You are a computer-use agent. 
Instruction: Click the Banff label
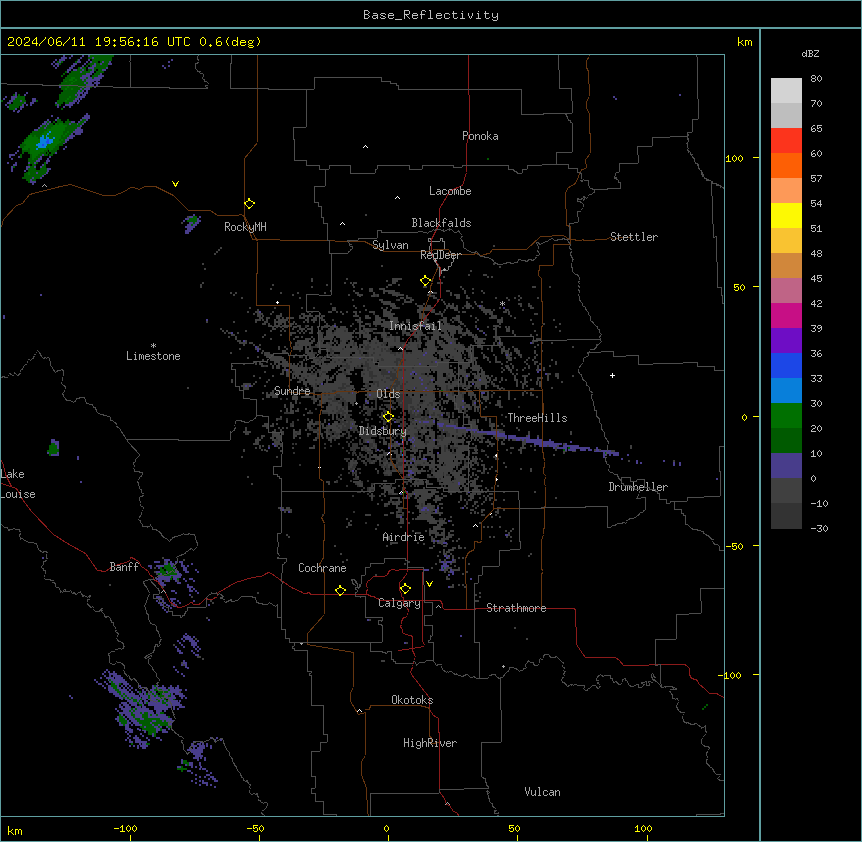coord(124,567)
